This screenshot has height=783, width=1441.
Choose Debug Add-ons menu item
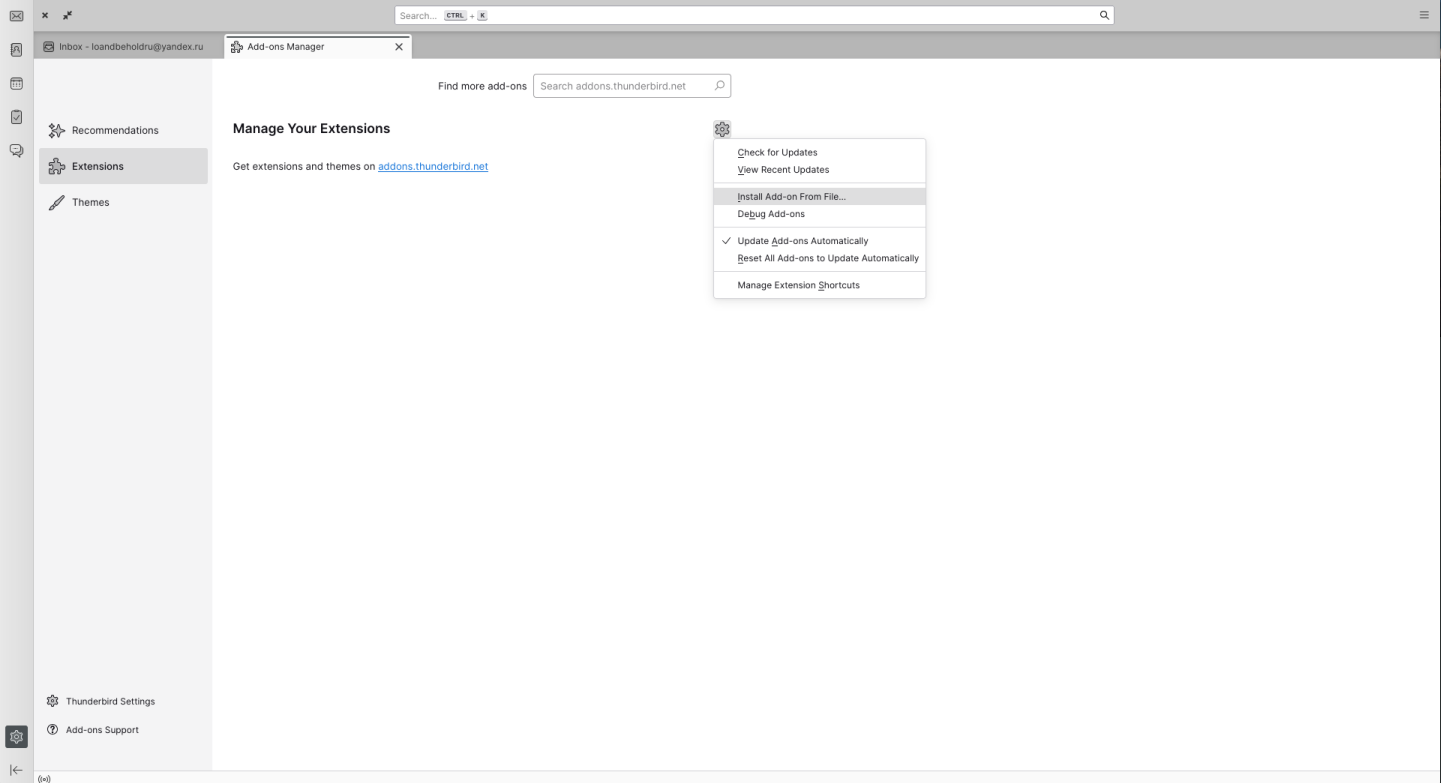pyautogui.click(x=819, y=214)
